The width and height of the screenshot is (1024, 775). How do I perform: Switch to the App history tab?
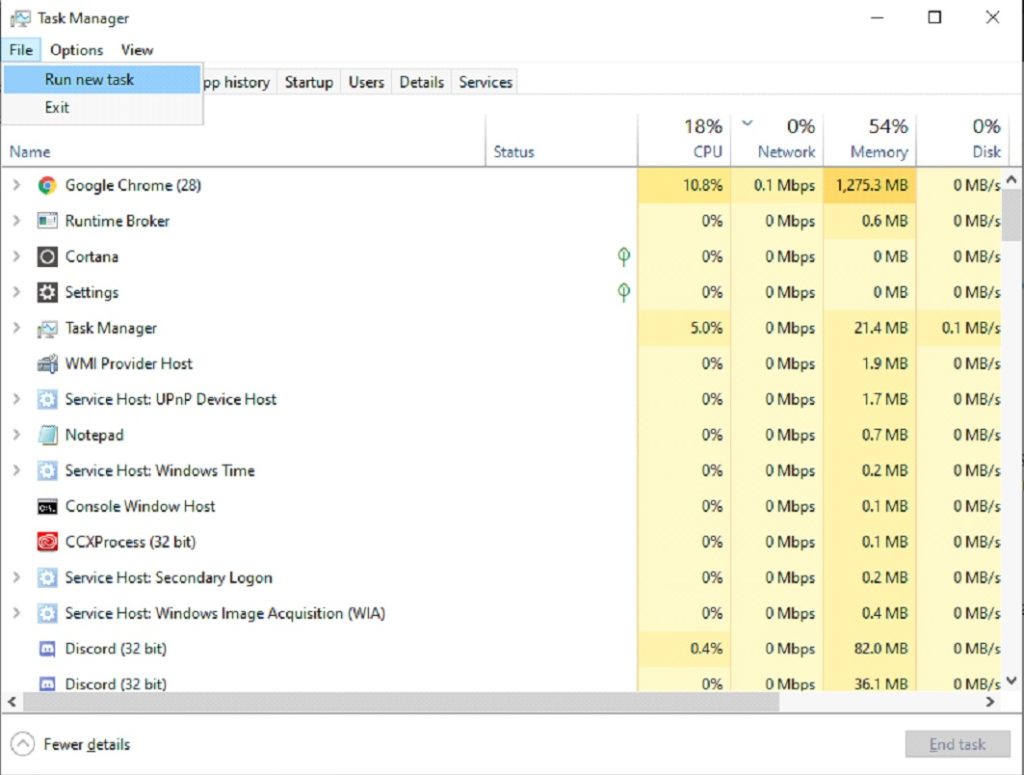[238, 82]
